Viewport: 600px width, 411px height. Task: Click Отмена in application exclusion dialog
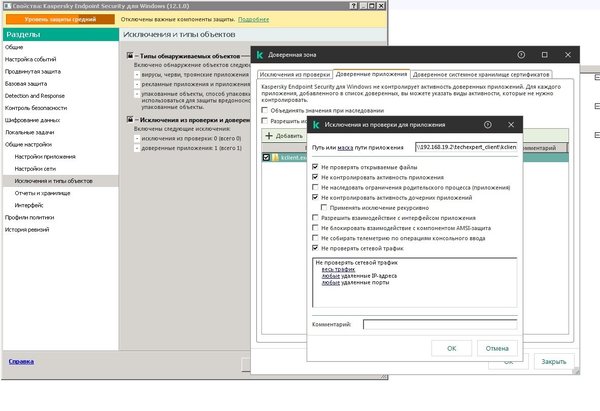tap(497, 348)
